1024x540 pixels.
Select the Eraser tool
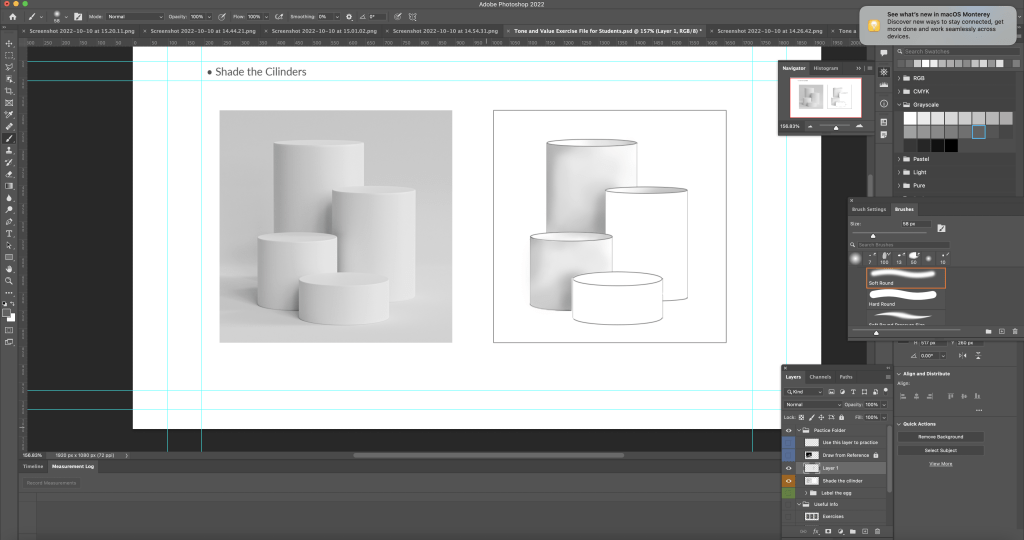pyautogui.click(x=9, y=174)
